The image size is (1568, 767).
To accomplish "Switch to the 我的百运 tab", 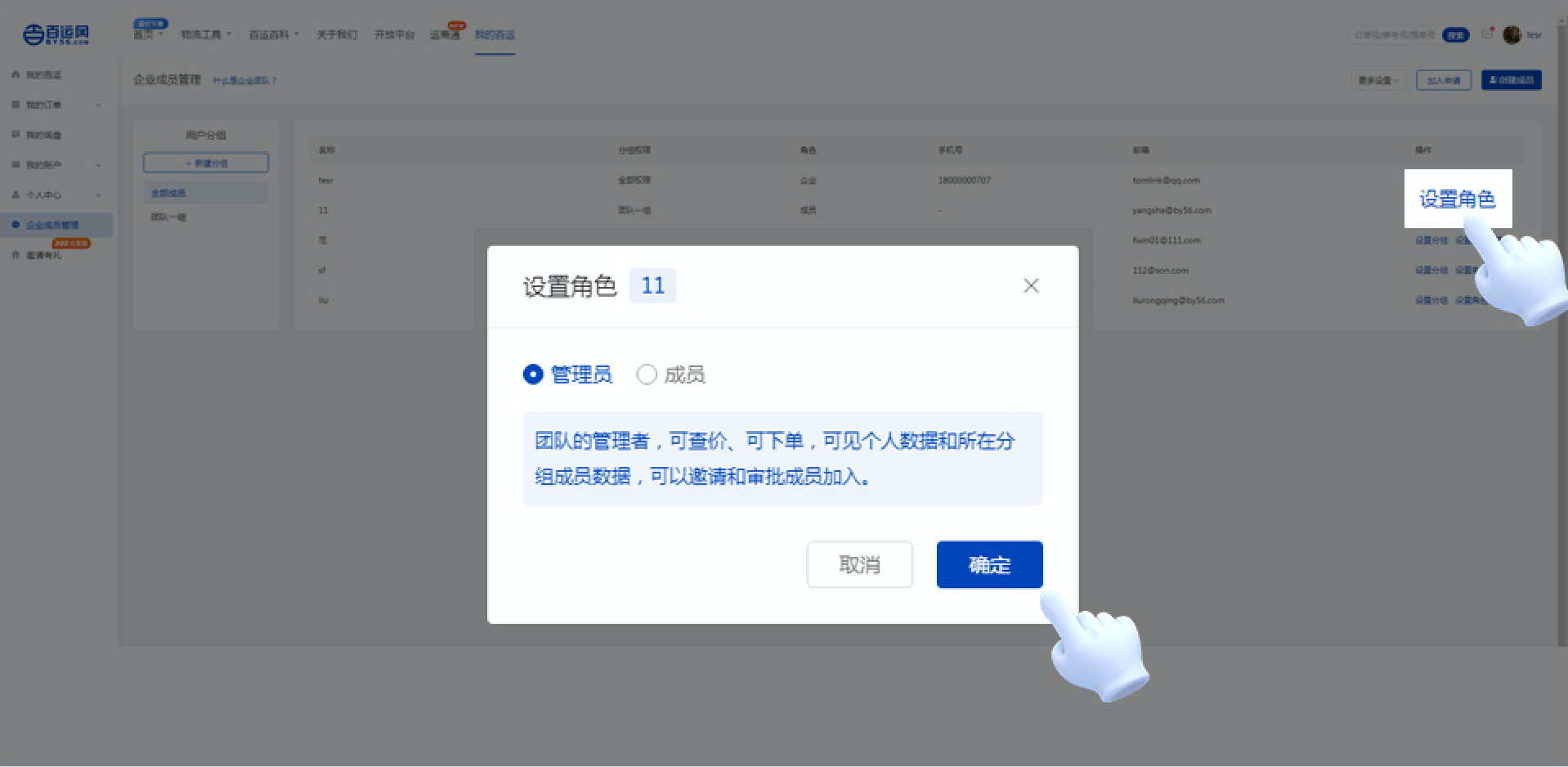I will tap(495, 34).
